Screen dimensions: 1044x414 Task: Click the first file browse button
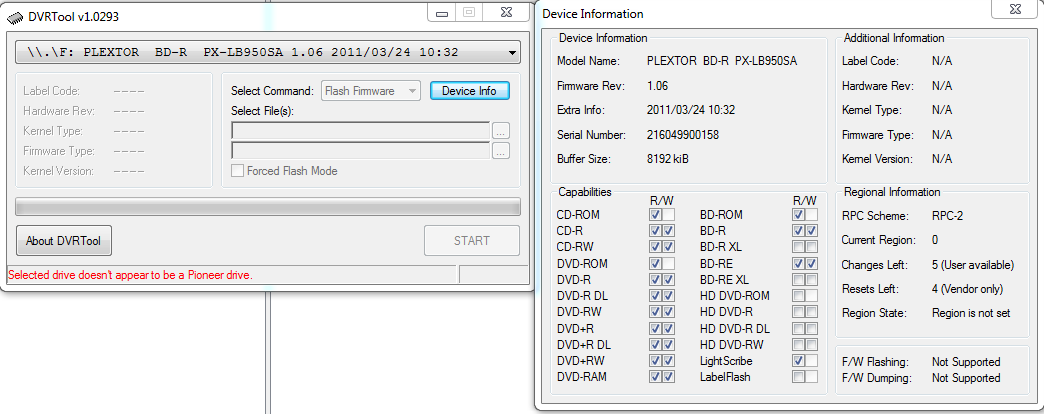click(x=501, y=130)
